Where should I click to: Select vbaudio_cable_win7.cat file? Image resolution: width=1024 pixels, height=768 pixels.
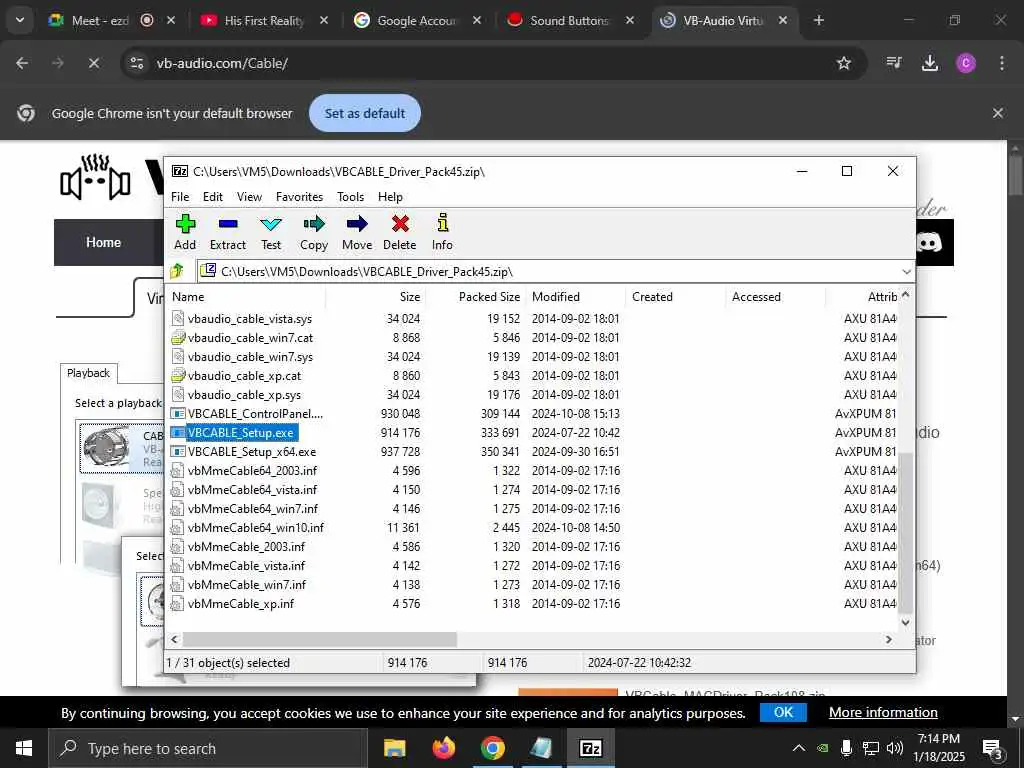click(250, 338)
